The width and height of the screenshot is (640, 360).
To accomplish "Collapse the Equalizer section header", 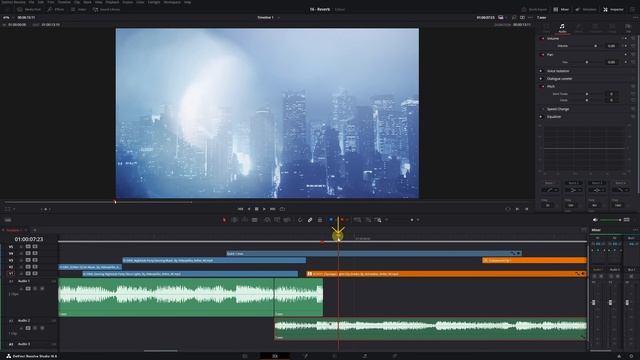I will point(554,117).
